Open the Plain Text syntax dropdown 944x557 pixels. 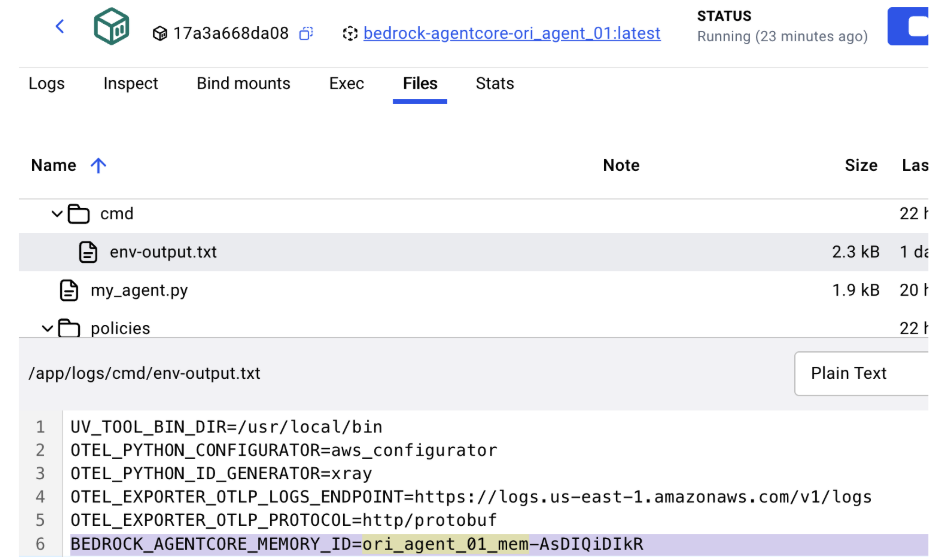(862, 373)
